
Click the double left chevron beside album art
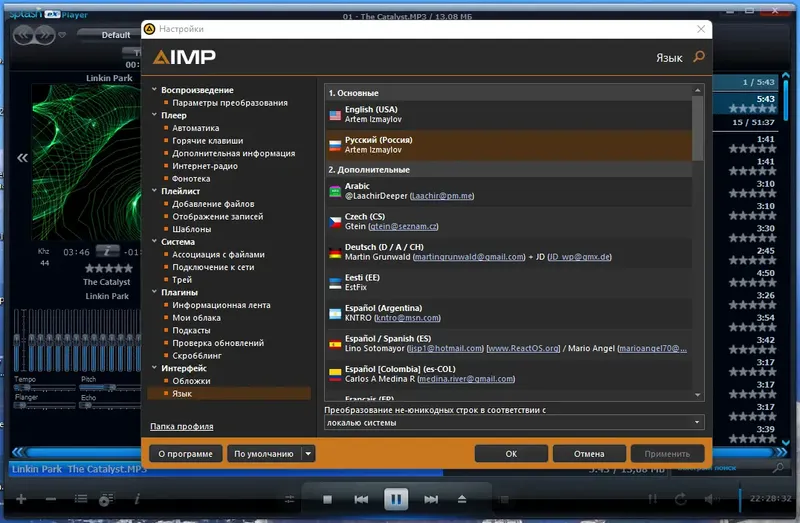pos(22,158)
